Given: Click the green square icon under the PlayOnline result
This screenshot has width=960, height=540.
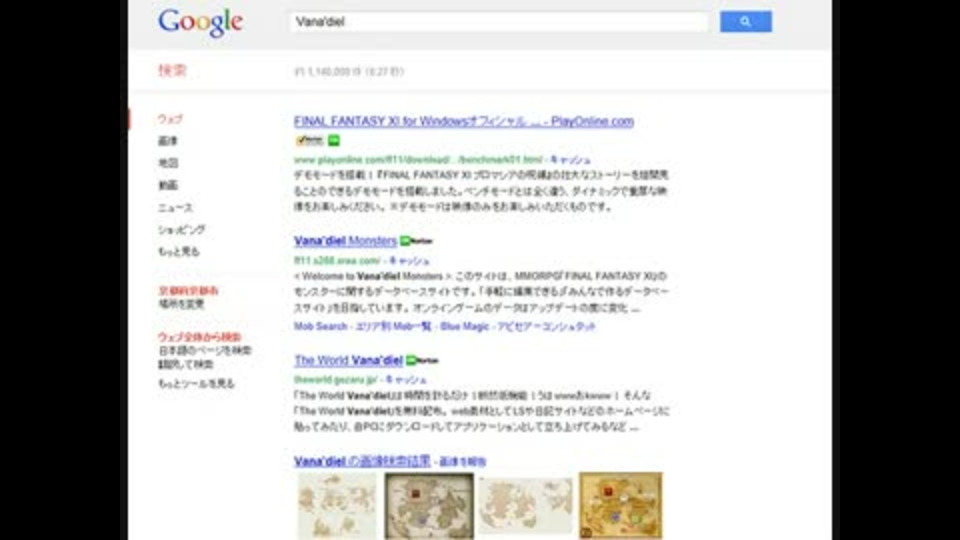Looking at the screenshot, I should click(x=334, y=140).
